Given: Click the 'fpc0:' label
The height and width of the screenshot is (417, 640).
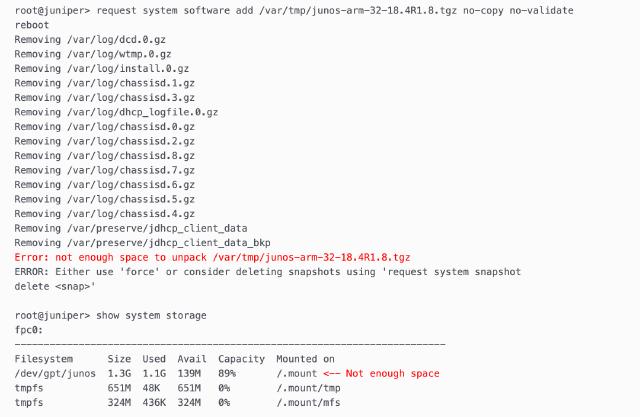Looking at the screenshot, I should point(29,330).
